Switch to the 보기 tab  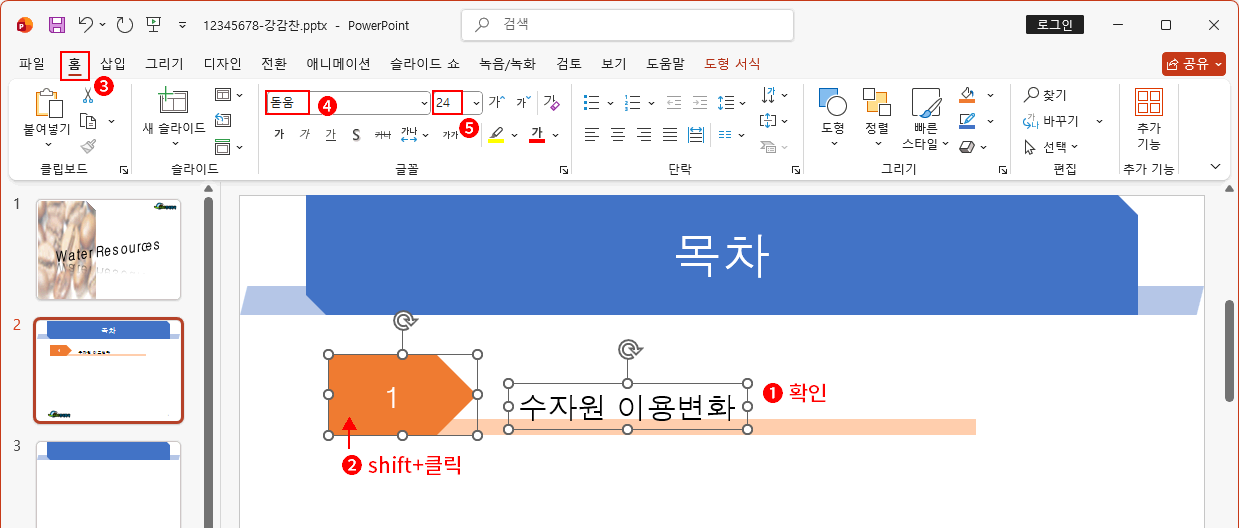pos(614,64)
